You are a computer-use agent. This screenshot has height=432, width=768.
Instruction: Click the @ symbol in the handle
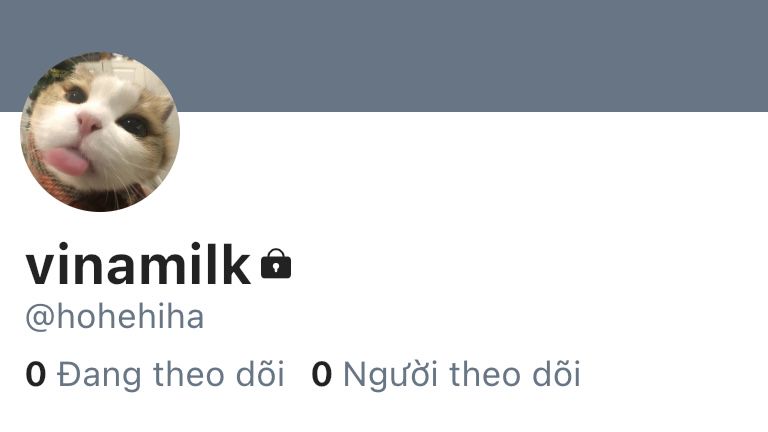40,318
